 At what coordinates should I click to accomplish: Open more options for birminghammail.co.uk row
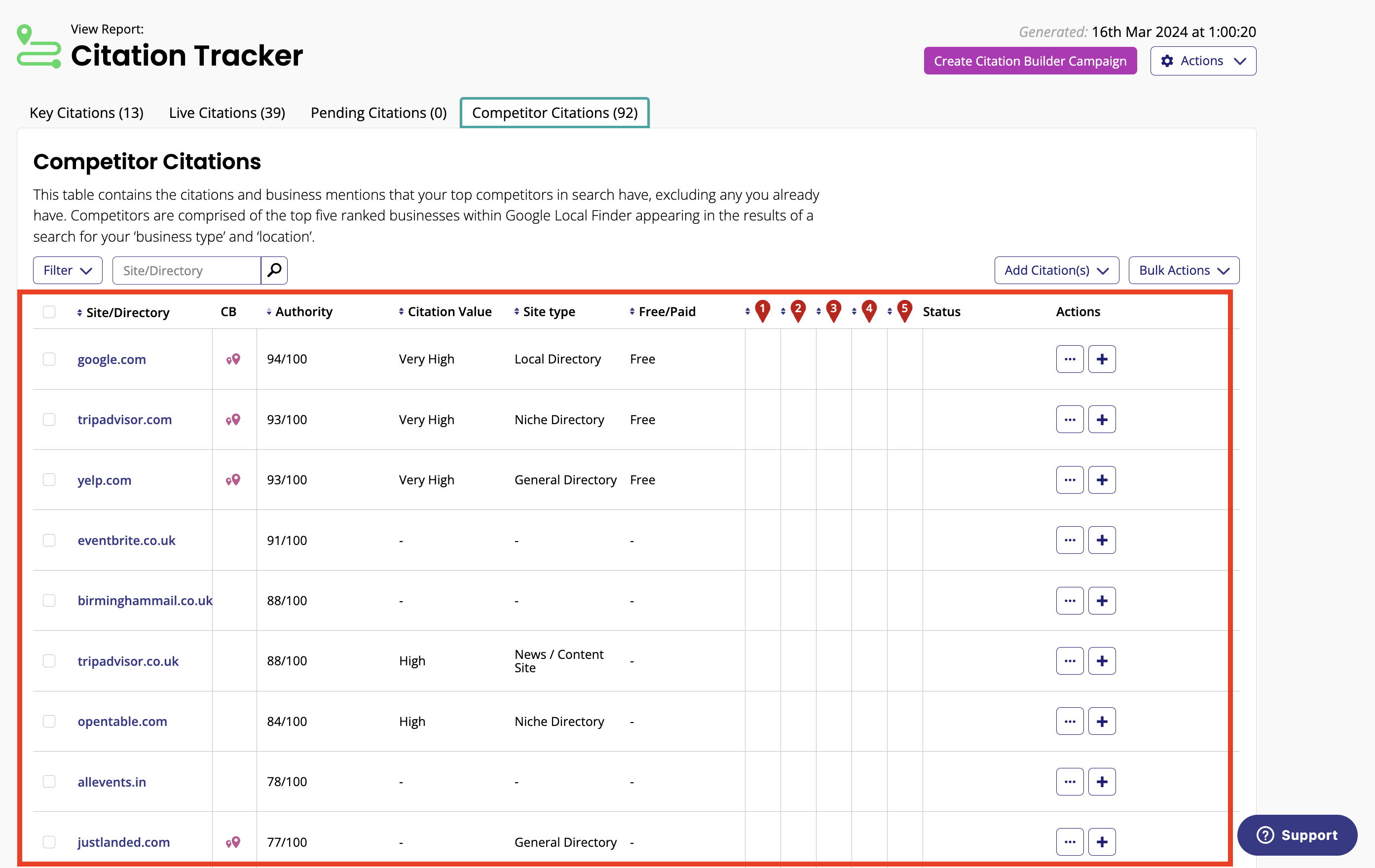pos(1070,600)
